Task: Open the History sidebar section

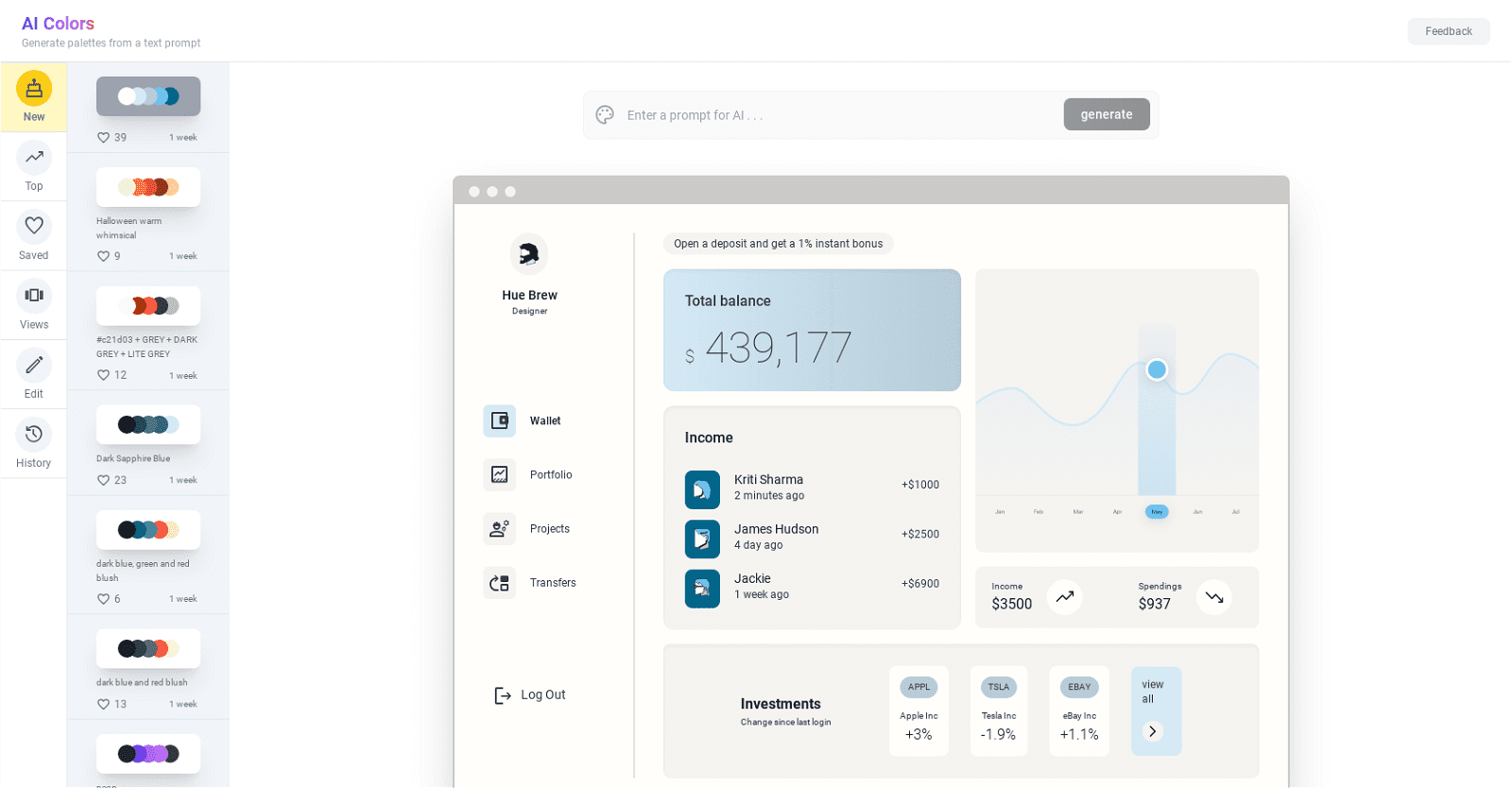Action: tap(34, 444)
